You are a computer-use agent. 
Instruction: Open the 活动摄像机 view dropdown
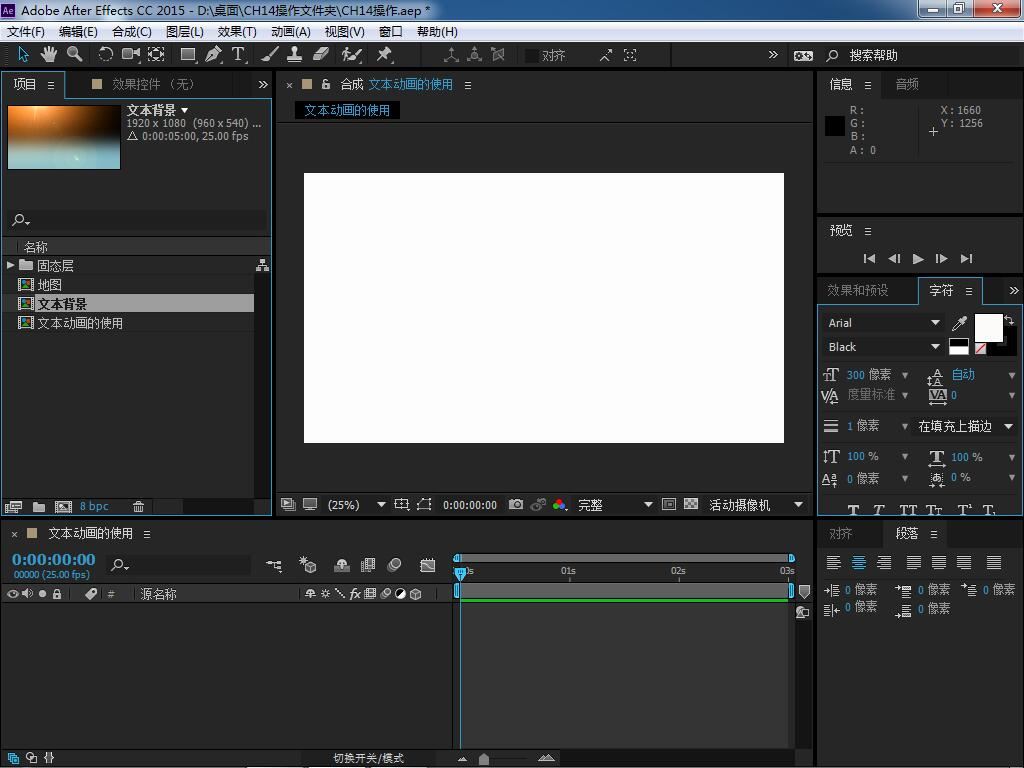[x=756, y=505]
